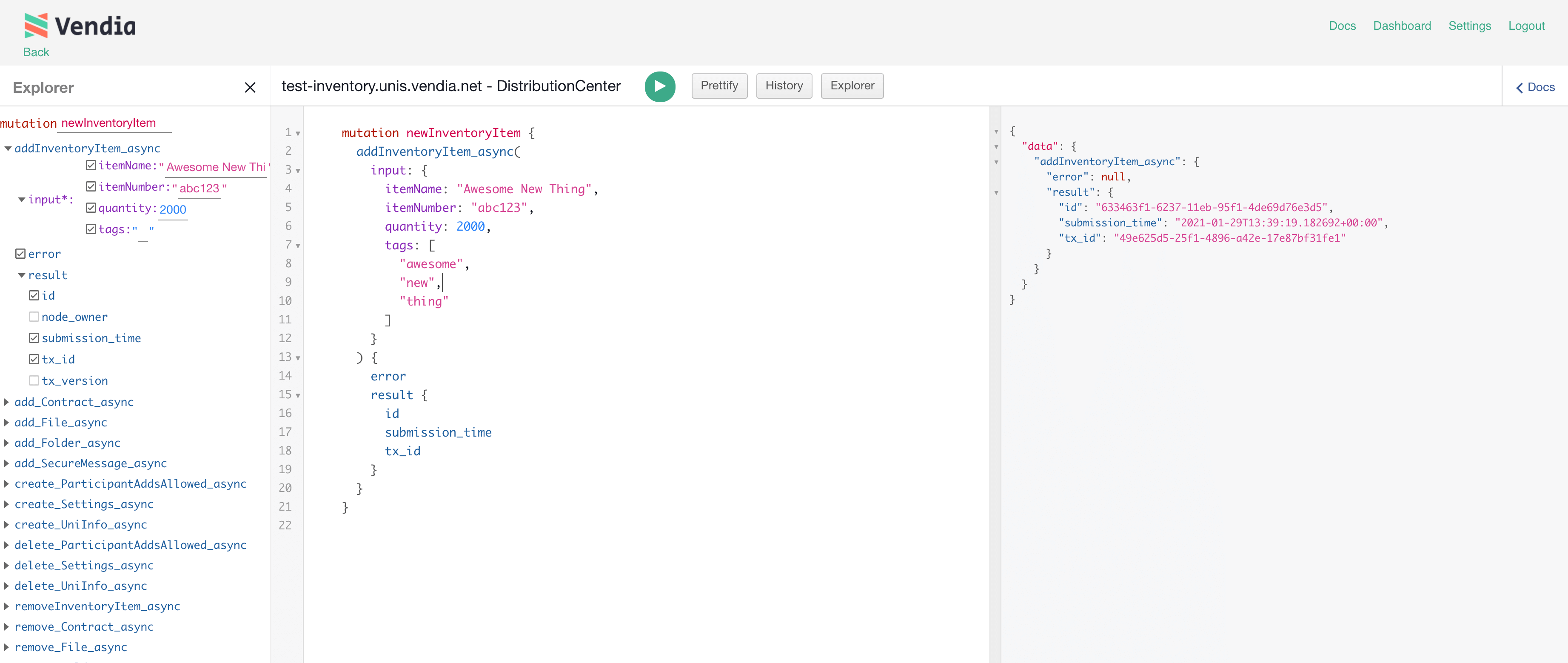The image size is (1568, 663).
Task: Check the node_owner field checkbox
Action: click(x=34, y=317)
